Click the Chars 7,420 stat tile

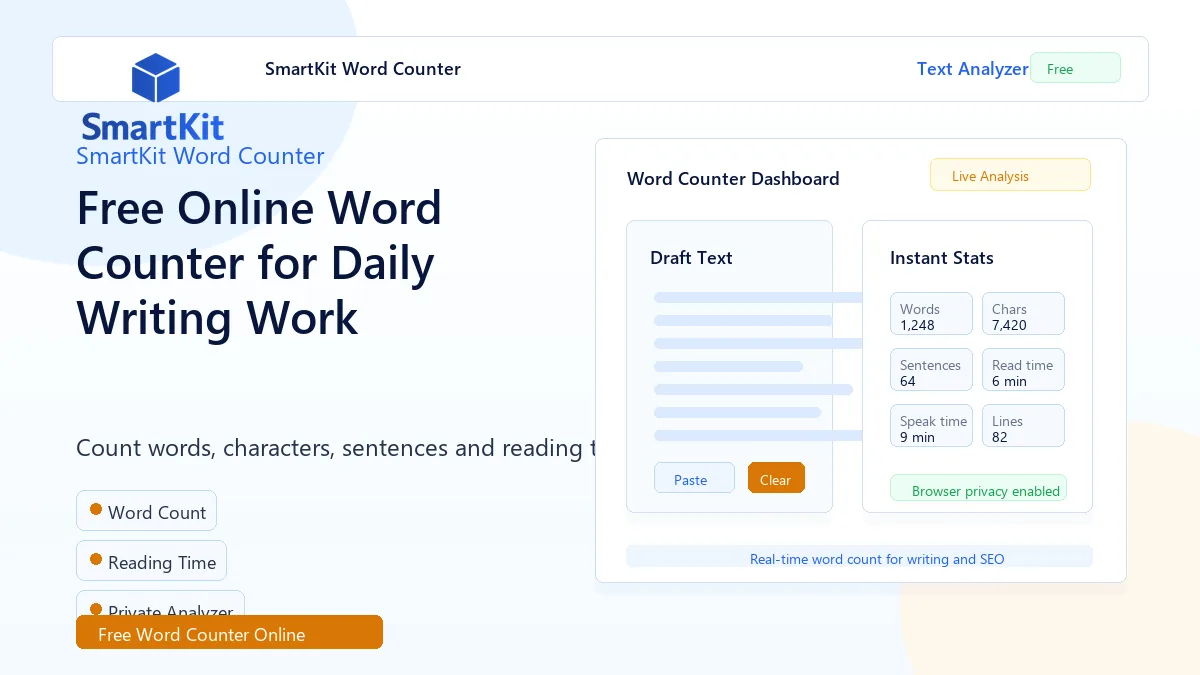pyautogui.click(x=1023, y=314)
